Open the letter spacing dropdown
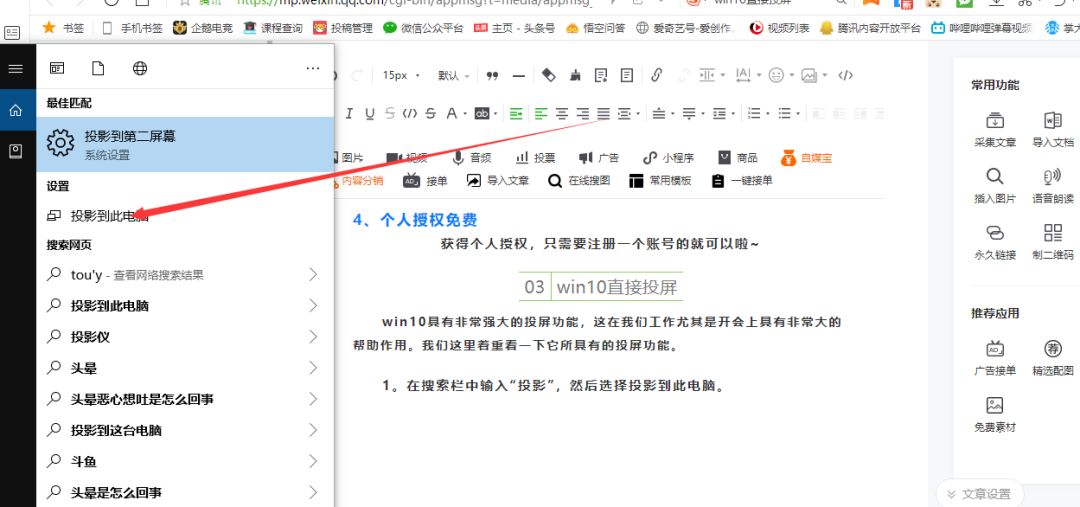This screenshot has height=507, width=1080. pos(747,75)
